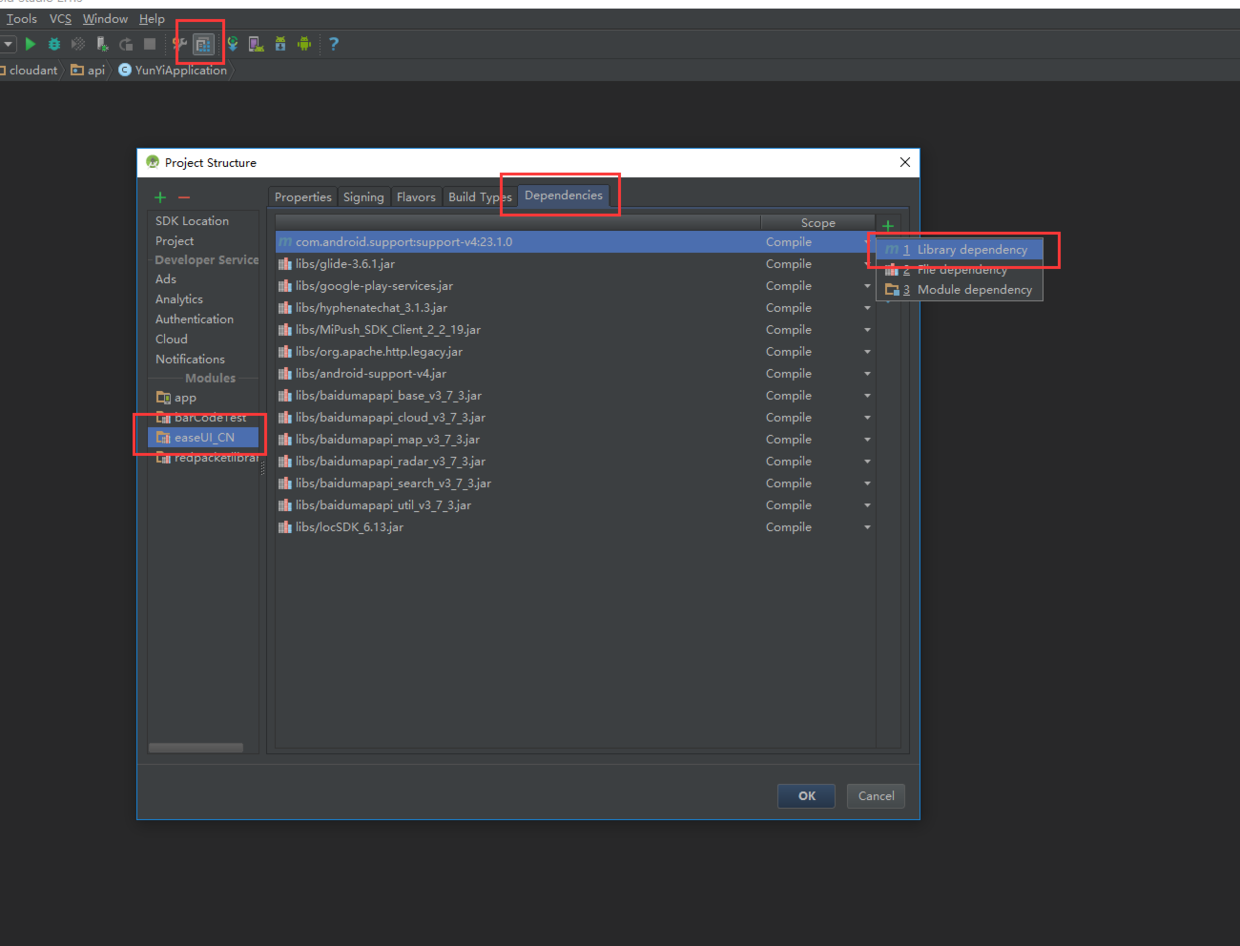This screenshot has width=1240, height=946.
Task: Select support-v4:23.1.0 dependency row
Action: coord(575,242)
